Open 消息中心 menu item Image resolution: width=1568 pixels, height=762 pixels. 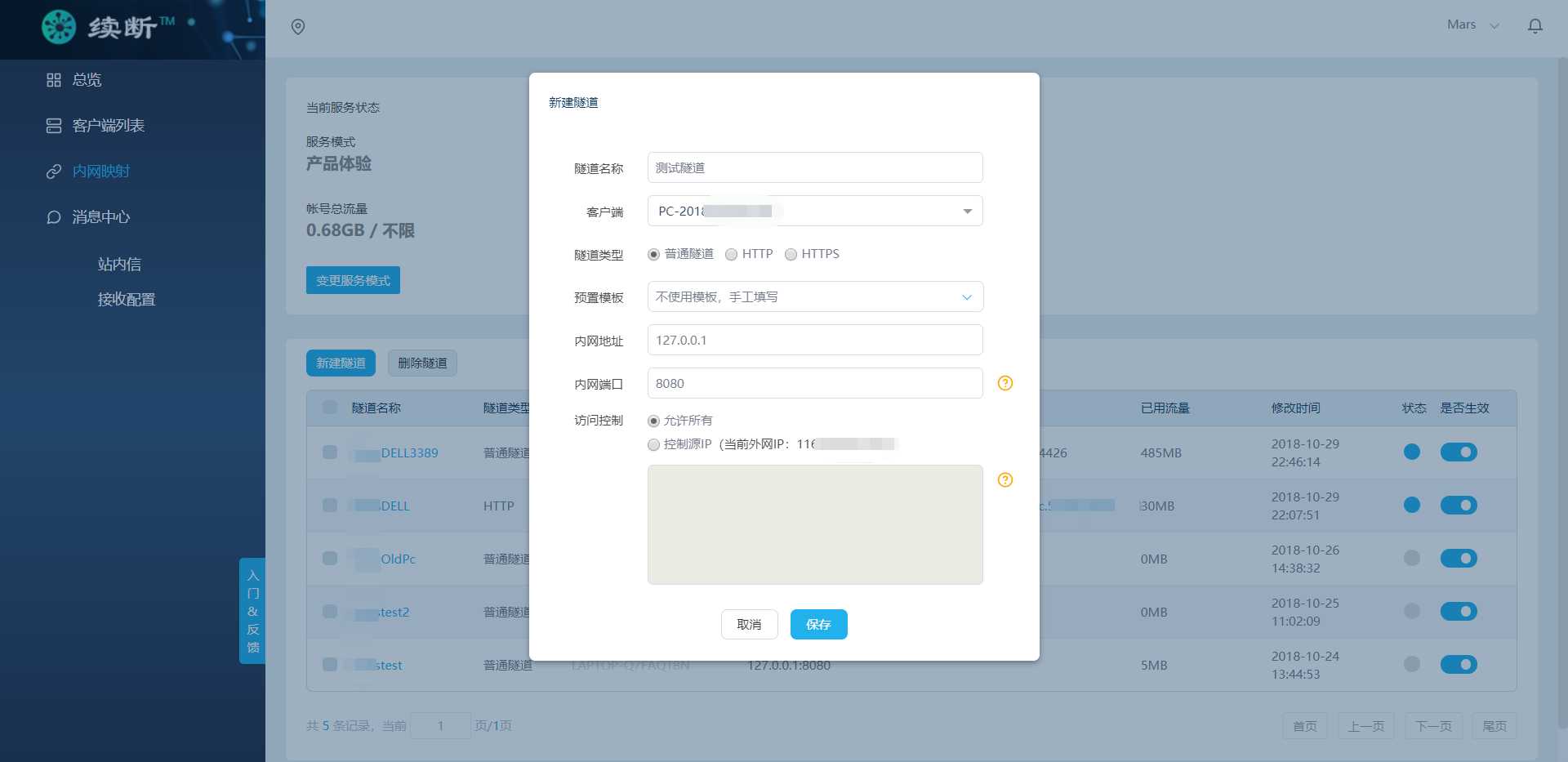point(100,217)
